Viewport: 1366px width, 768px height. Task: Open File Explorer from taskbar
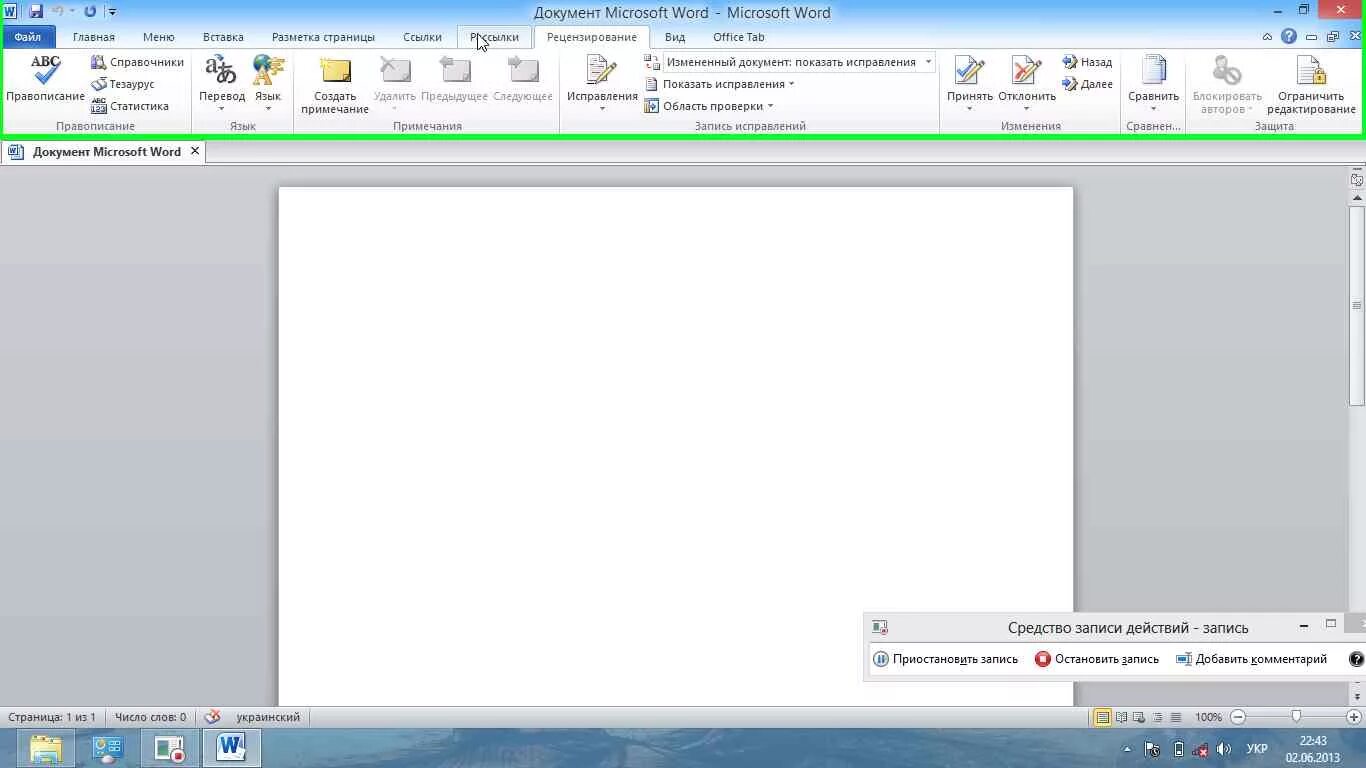pos(46,748)
